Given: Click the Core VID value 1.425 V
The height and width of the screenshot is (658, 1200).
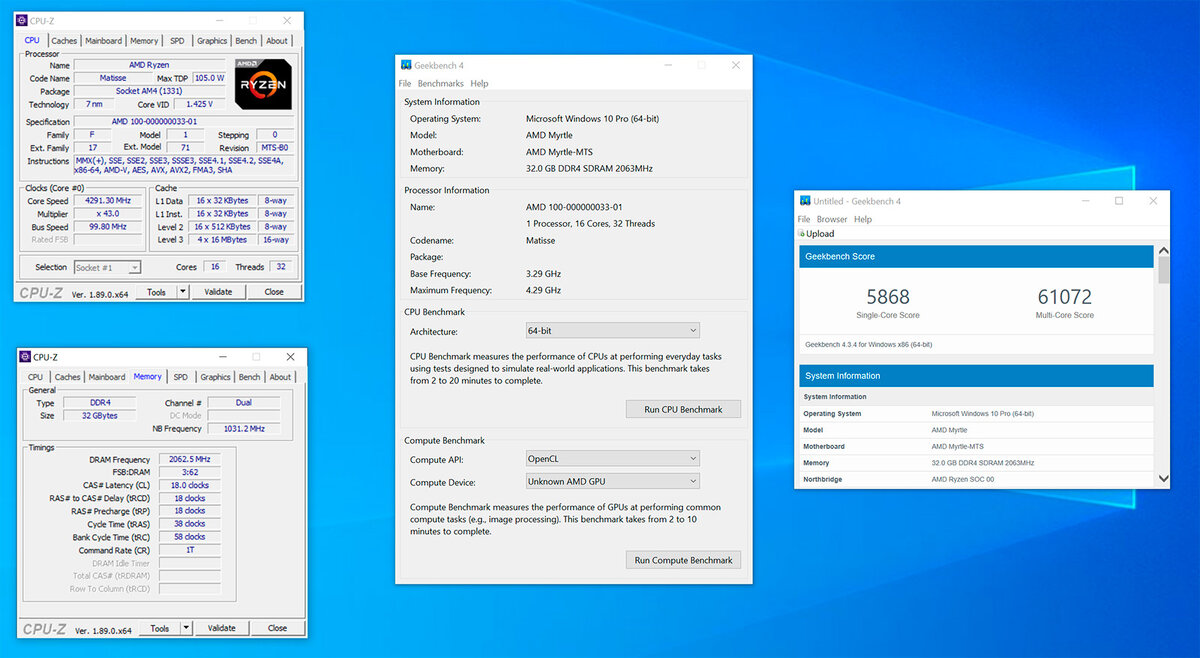Looking at the screenshot, I should [x=200, y=104].
